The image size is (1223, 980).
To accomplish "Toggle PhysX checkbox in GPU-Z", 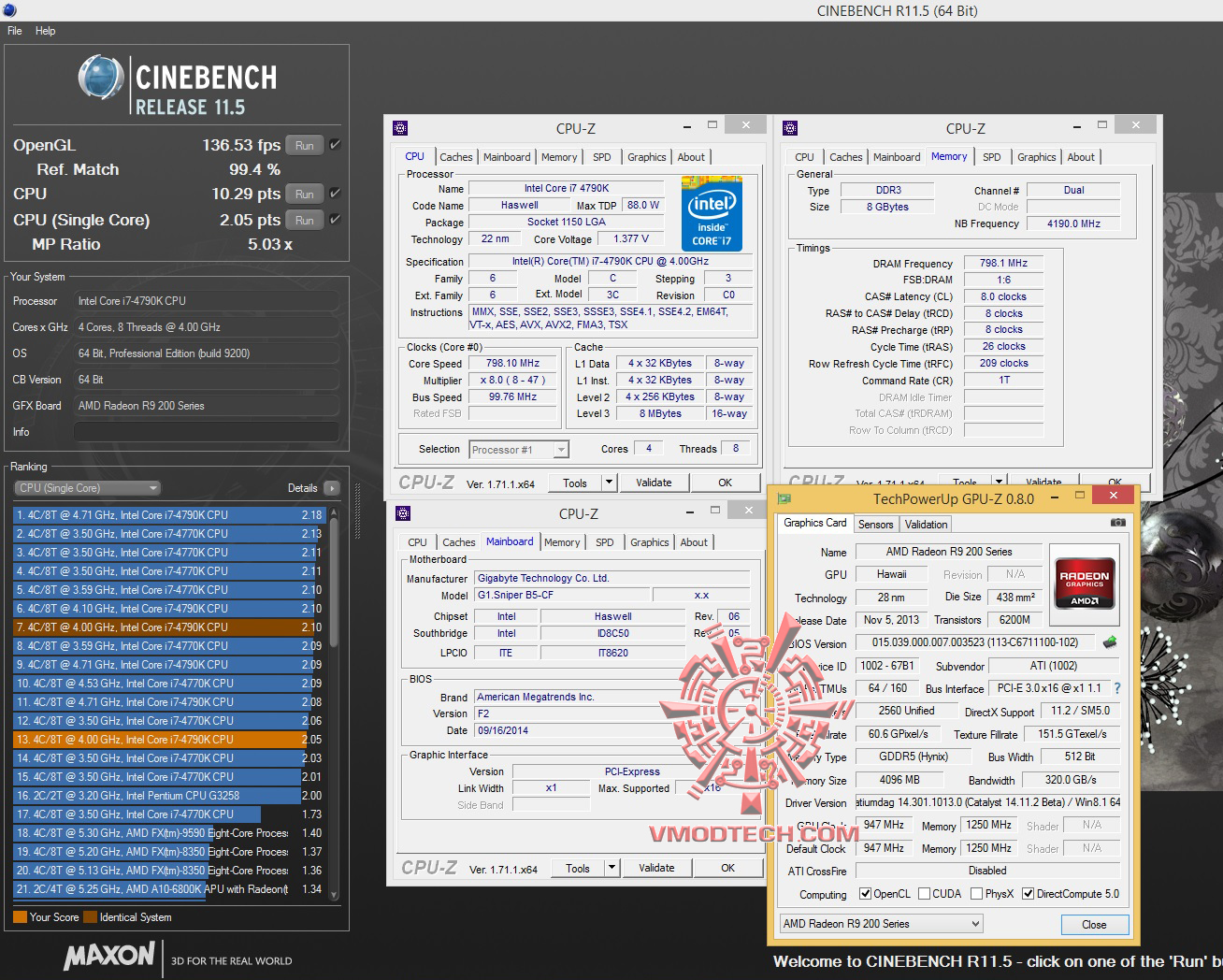I will tap(976, 894).
